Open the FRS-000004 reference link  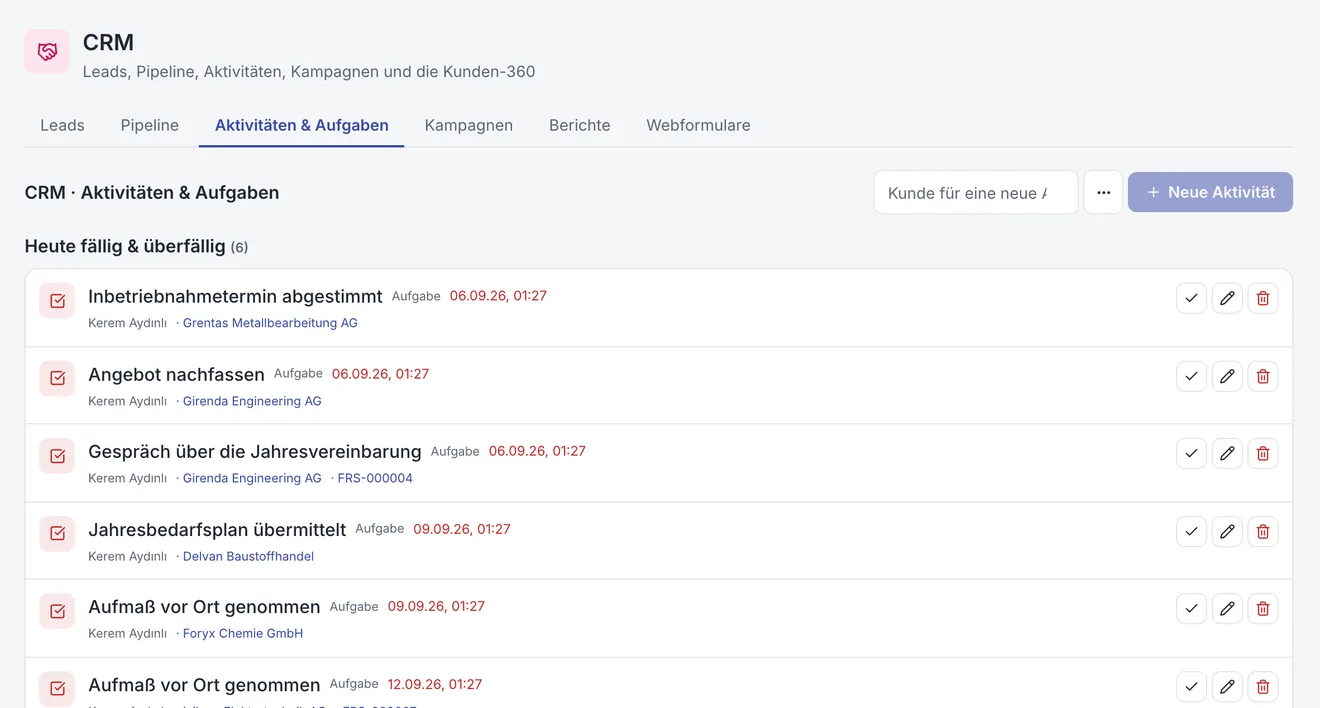pyautogui.click(x=375, y=478)
